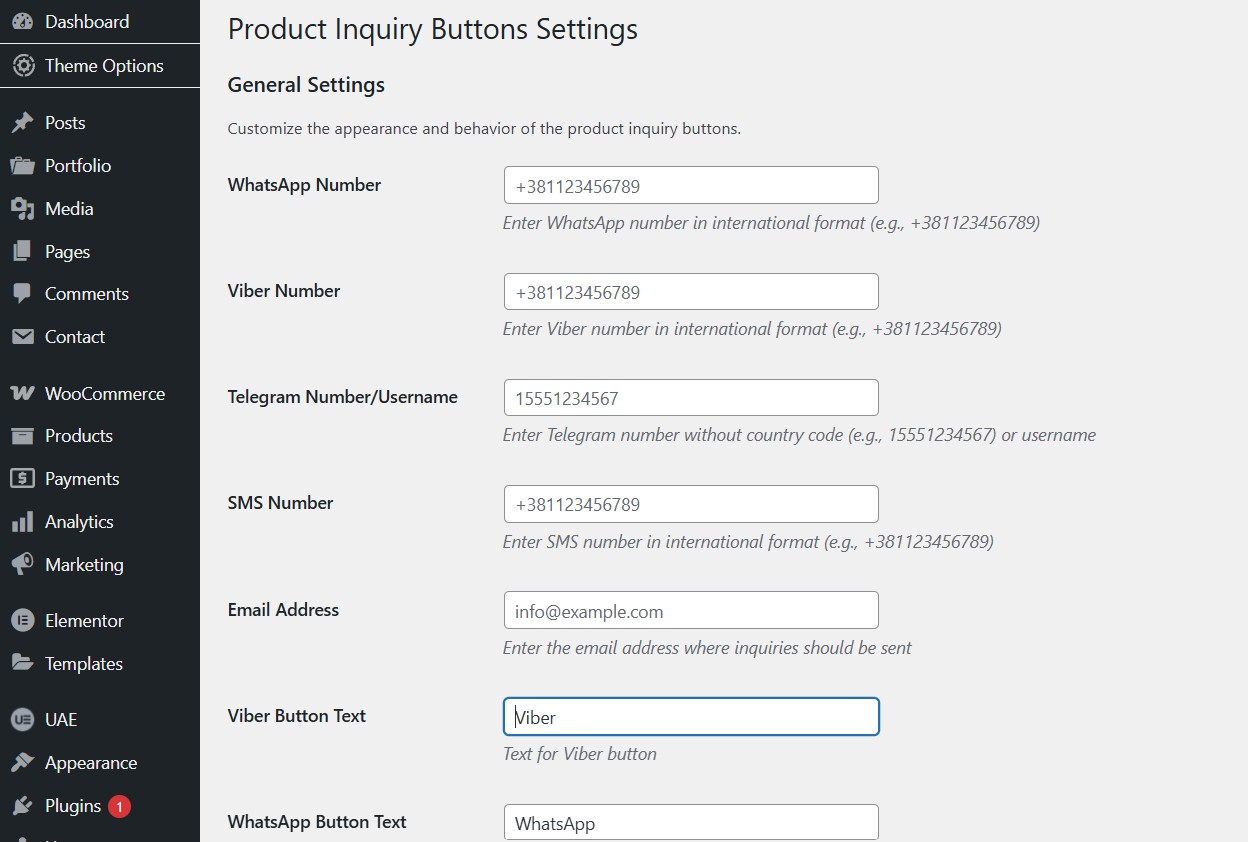Viewport: 1248px width, 842px height.
Task: Click the Theme Options gear icon
Action: tap(22, 66)
